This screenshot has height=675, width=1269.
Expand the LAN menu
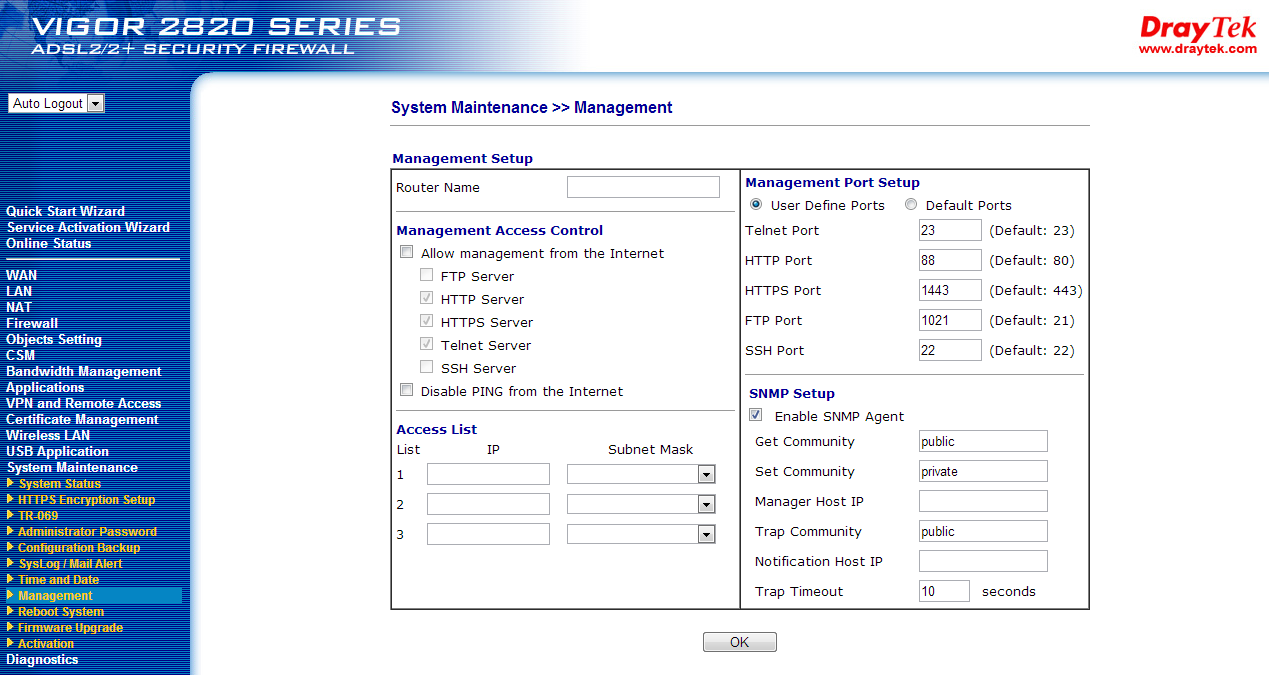click(19, 291)
